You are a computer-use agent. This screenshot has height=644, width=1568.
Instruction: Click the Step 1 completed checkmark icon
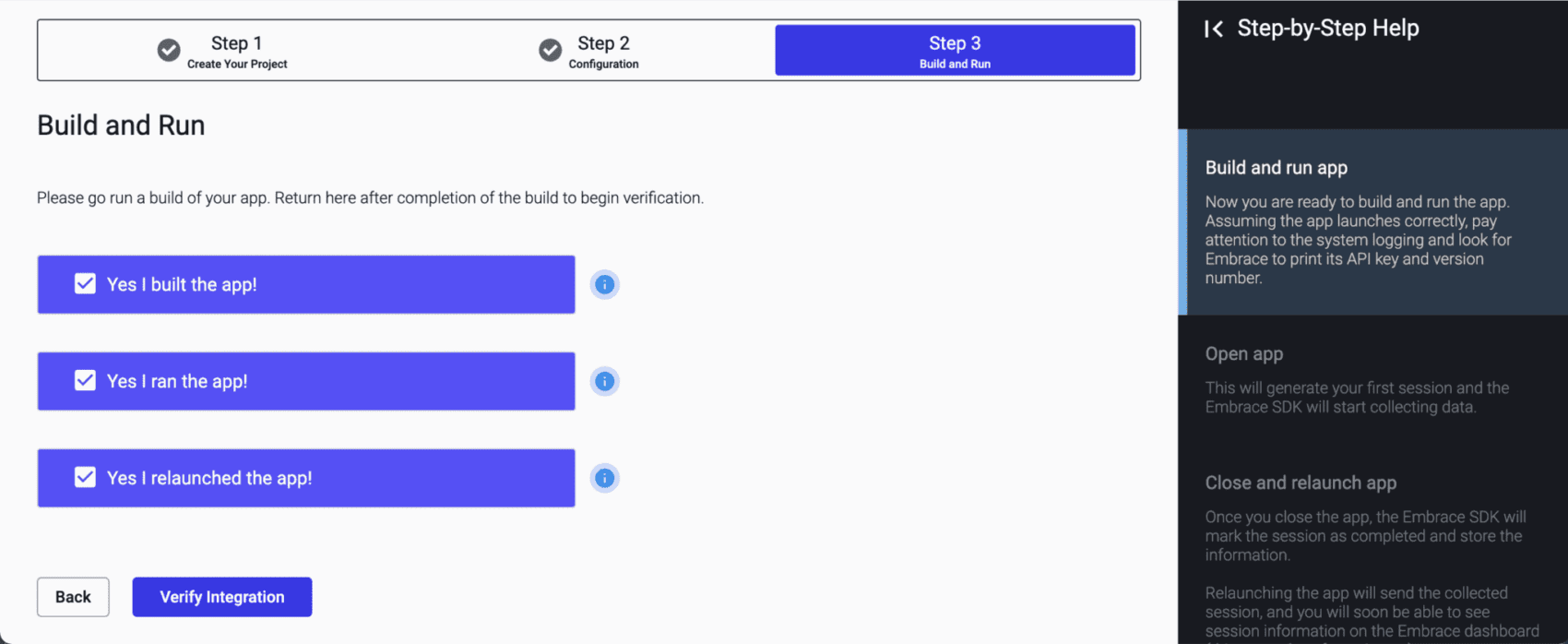pos(169,50)
